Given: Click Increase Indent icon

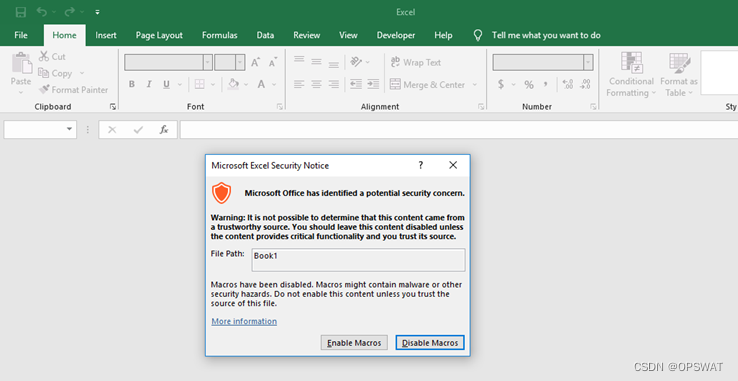Looking at the screenshot, I should [373, 84].
